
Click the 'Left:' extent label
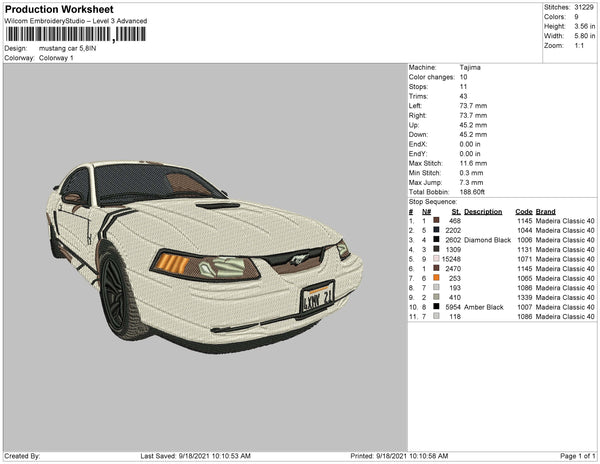[415, 106]
